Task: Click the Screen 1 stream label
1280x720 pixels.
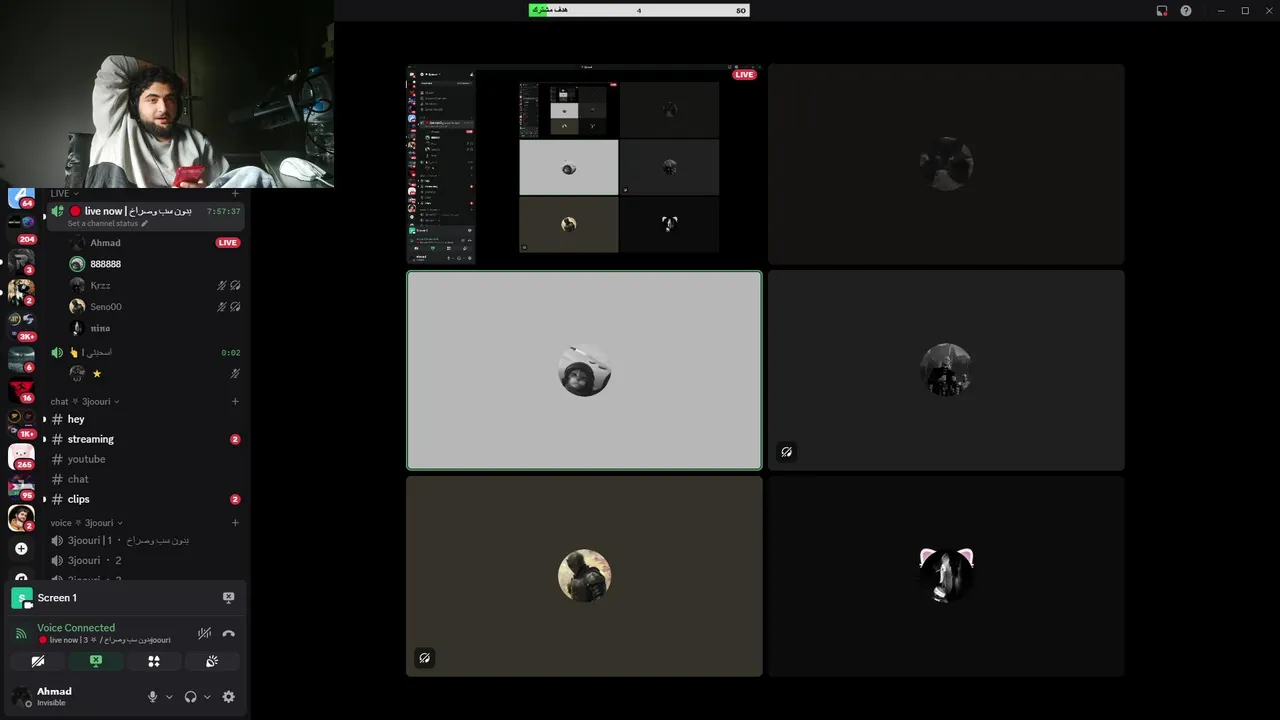Action: click(x=57, y=598)
